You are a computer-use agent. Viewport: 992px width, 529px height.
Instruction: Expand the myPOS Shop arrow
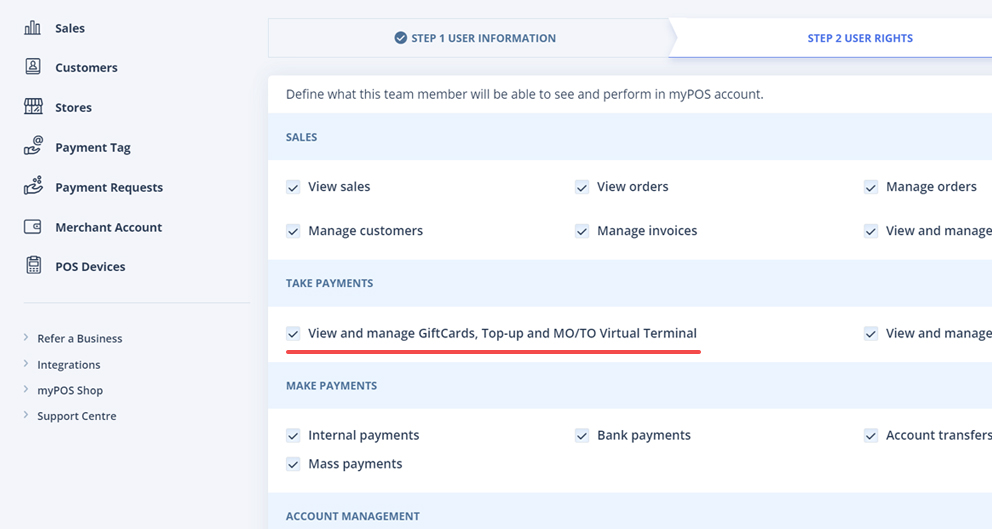click(x=26, y=390)
